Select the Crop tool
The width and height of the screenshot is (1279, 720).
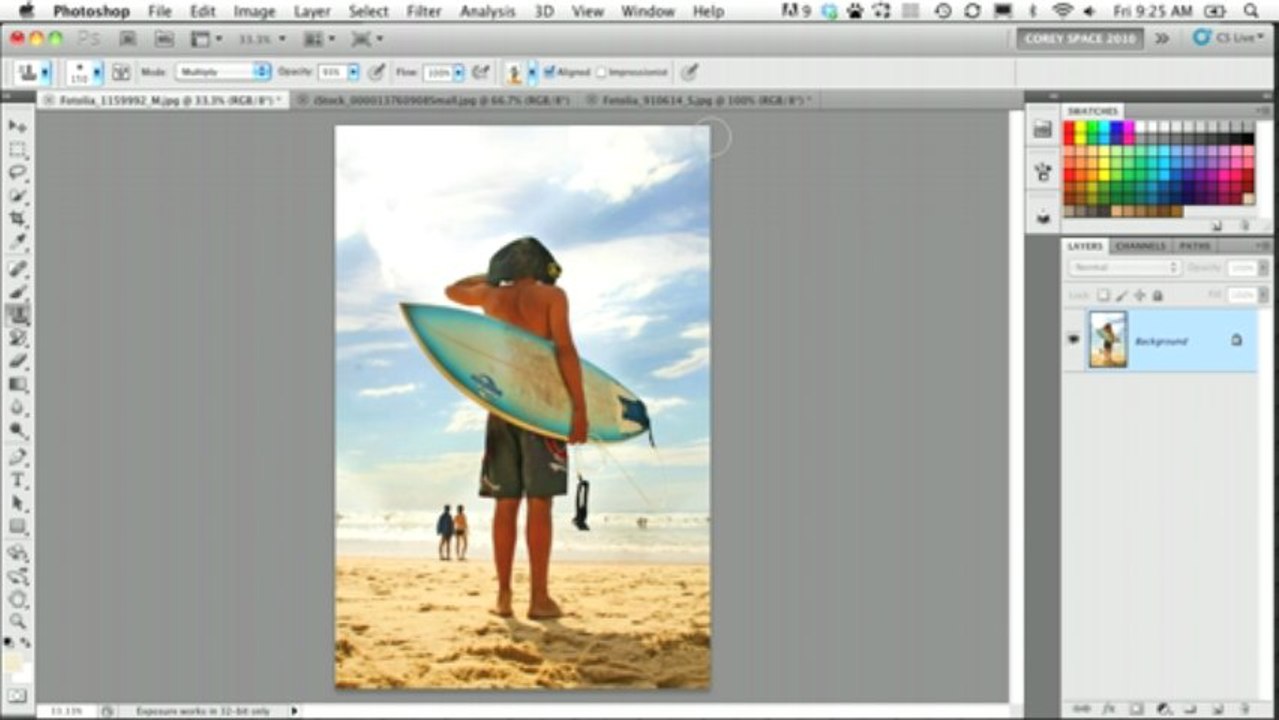click(18, 219)
